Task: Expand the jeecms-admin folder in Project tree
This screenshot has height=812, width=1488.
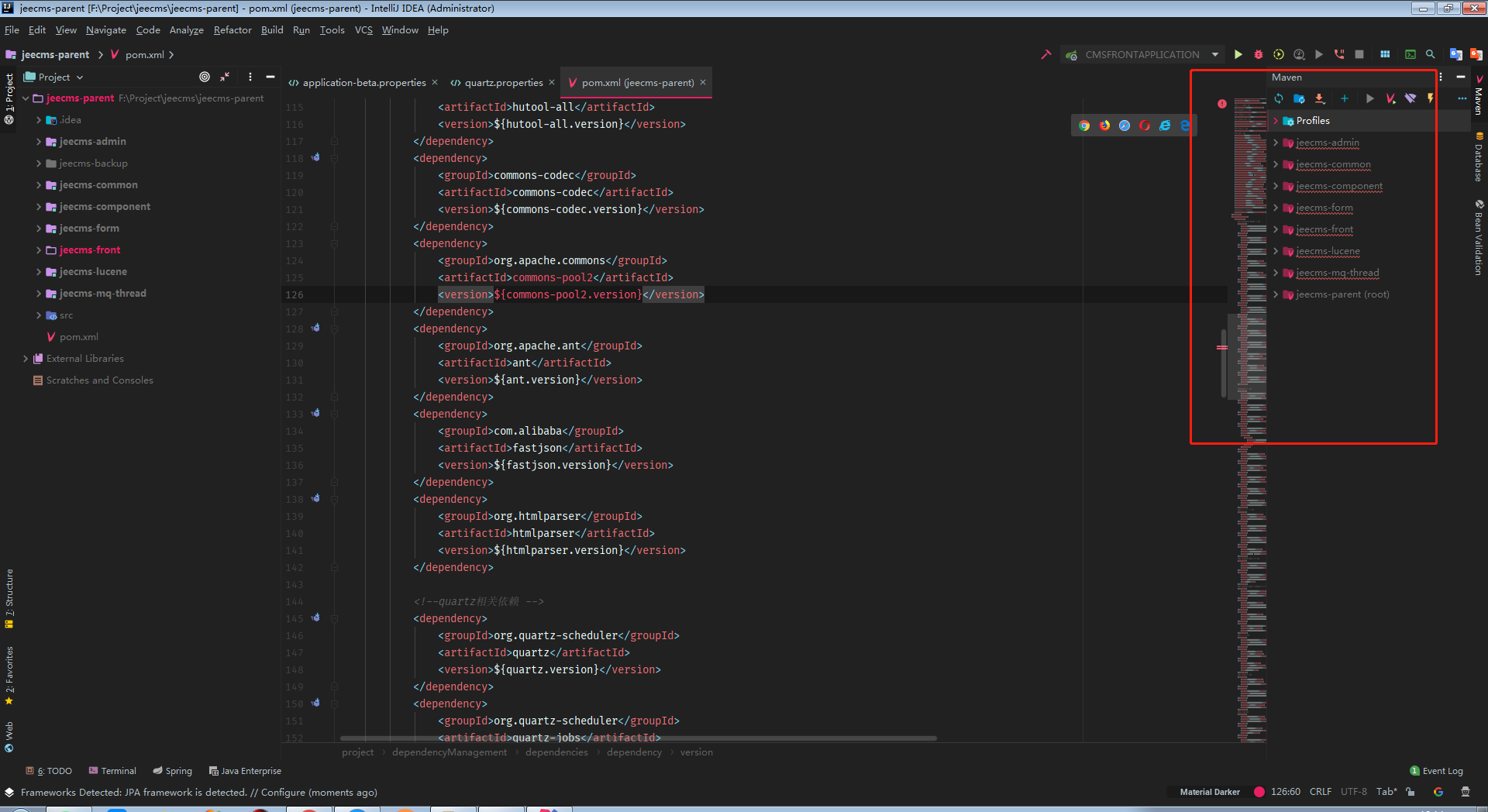Action: click(x=39, y=142)
